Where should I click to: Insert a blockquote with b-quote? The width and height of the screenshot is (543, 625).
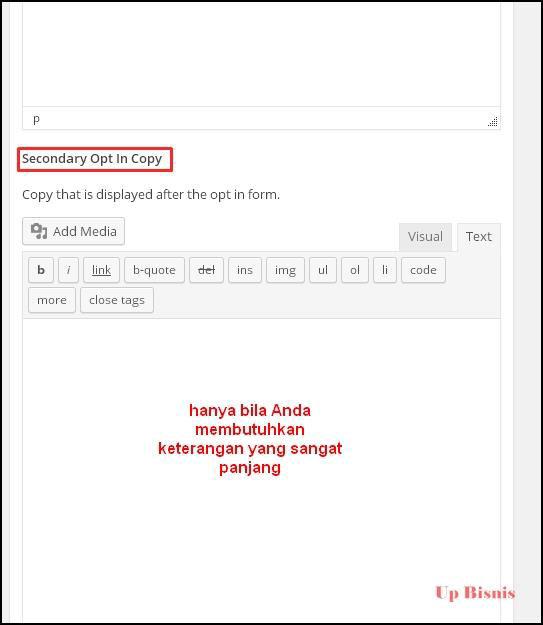154,270
